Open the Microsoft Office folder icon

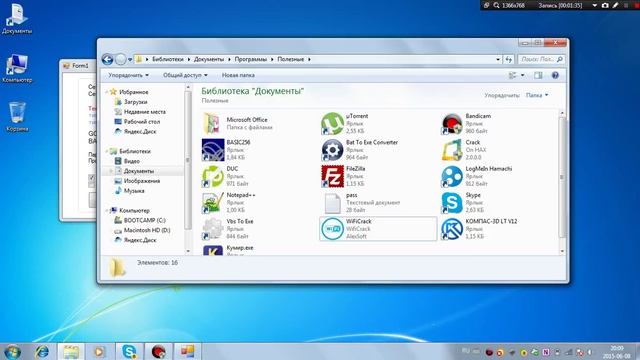click(x=212, y=123)
